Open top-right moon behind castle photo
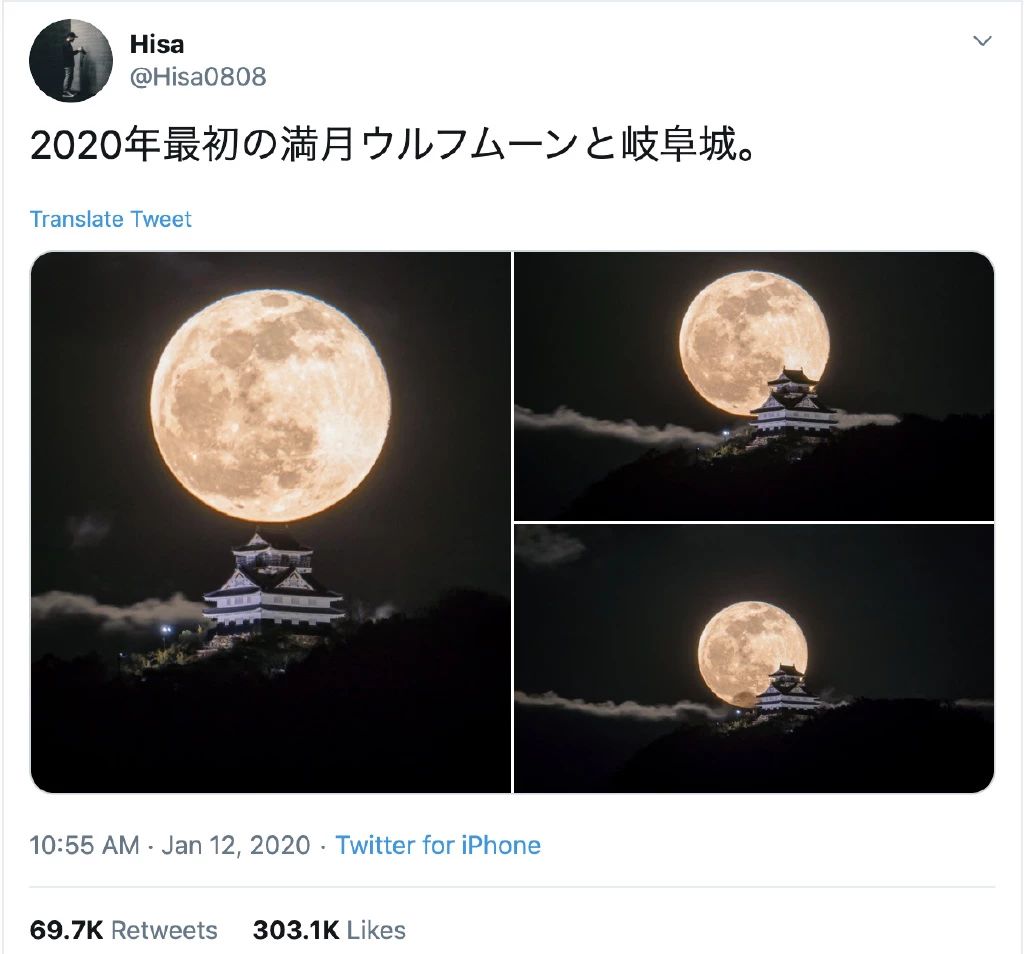This screenshot has height=954, width=1024. coord(754,386)
